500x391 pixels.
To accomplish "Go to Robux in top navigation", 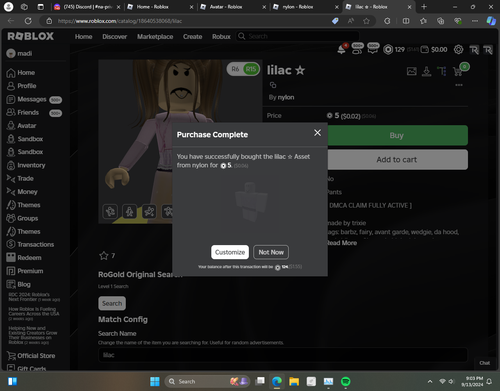I will click(x=221, y=37).
